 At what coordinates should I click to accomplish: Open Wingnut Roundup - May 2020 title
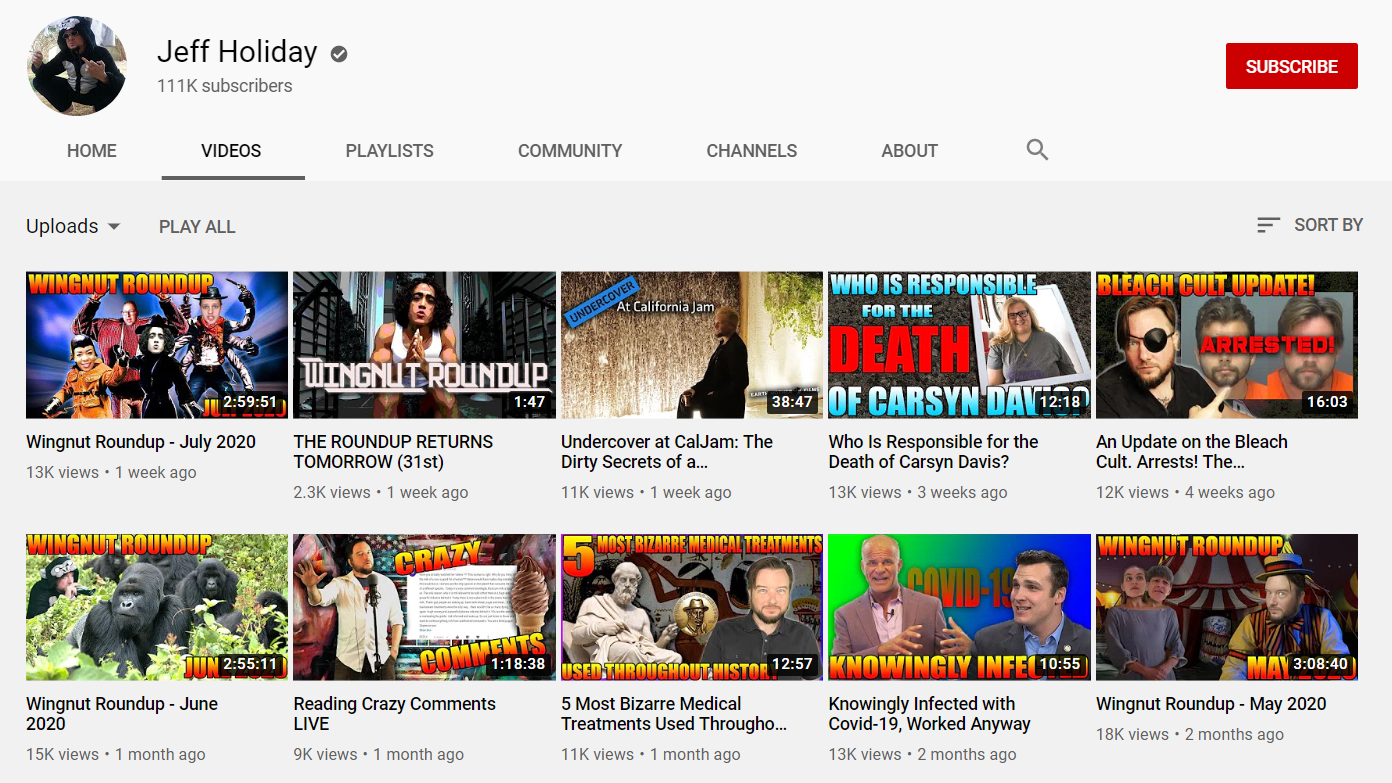pos(1211,704)
